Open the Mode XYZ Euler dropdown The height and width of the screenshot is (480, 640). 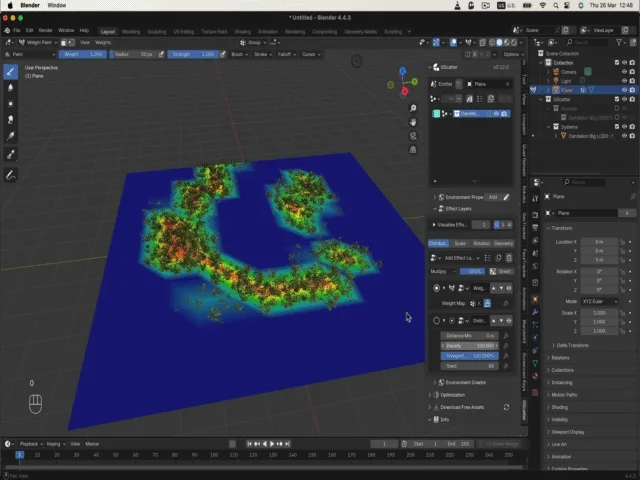(598, 300)
